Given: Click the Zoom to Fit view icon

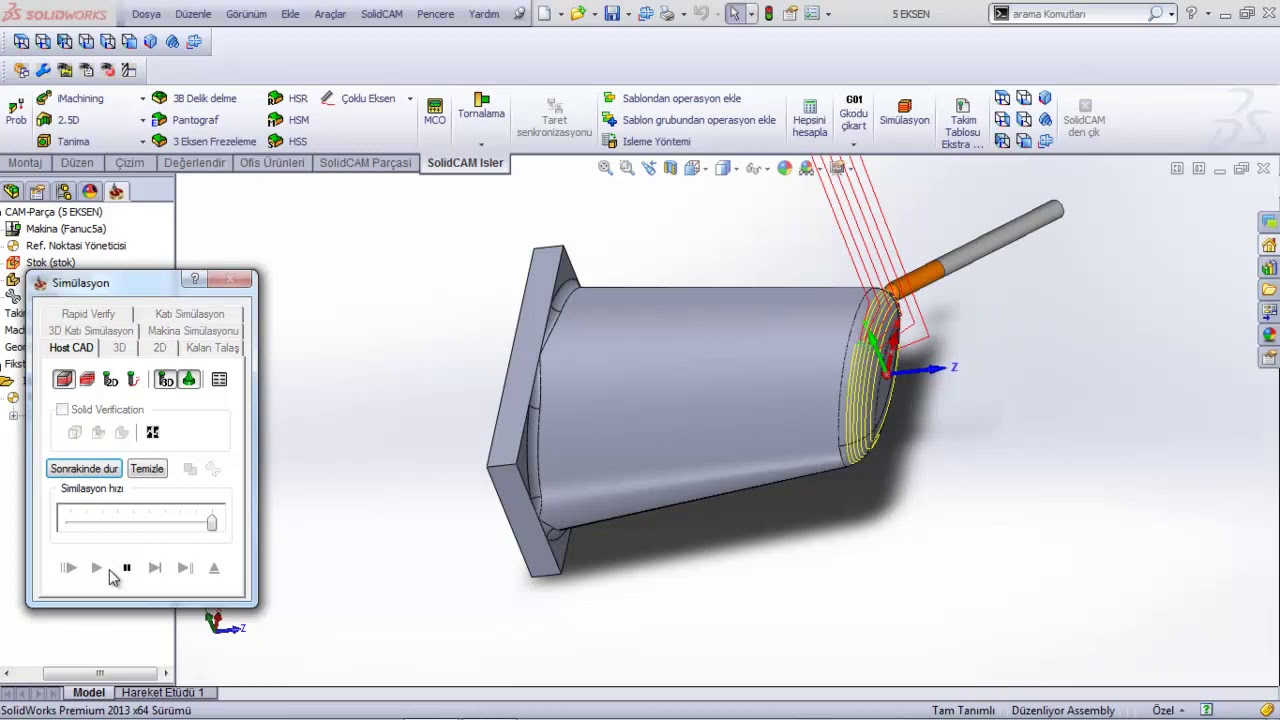Looking at the screenshot, I should pyautogui.click(x=605, y=168).
